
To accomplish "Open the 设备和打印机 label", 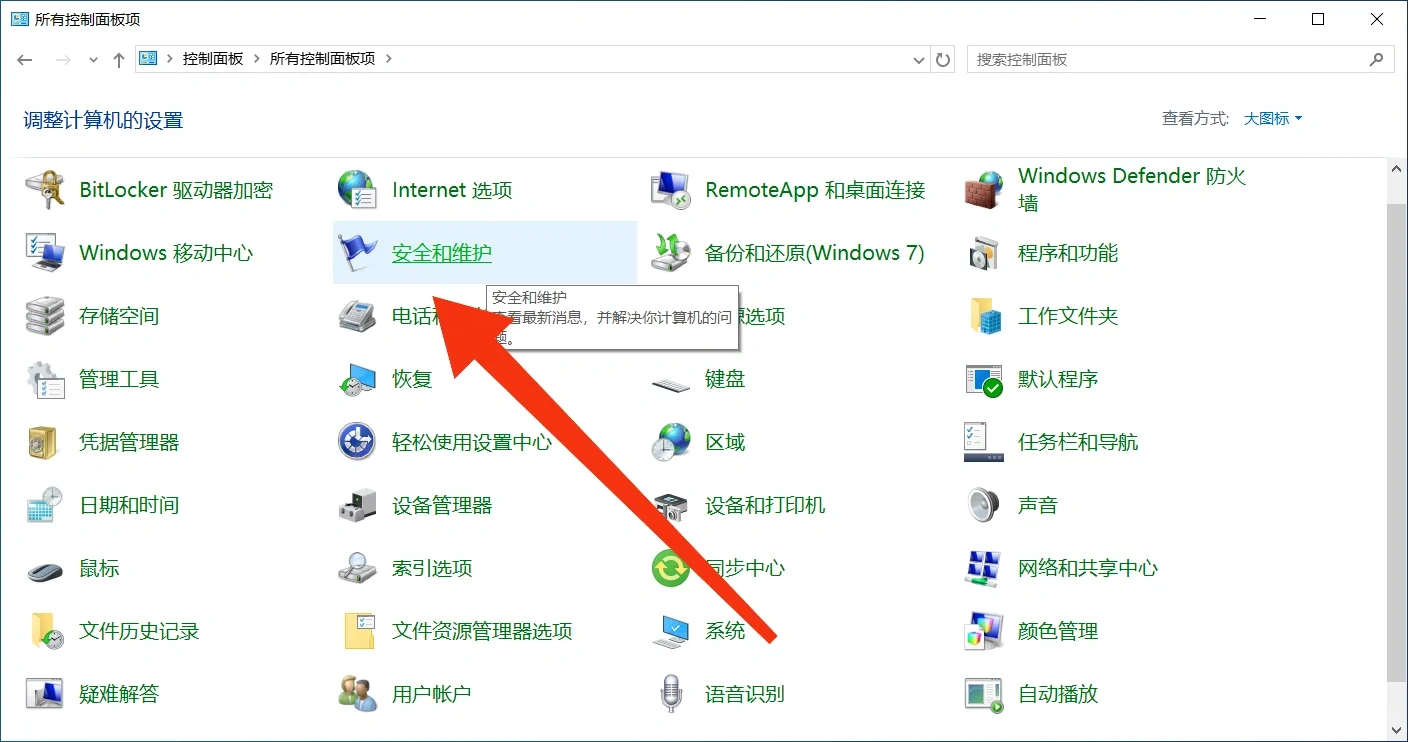I will [x=765, y=505].
